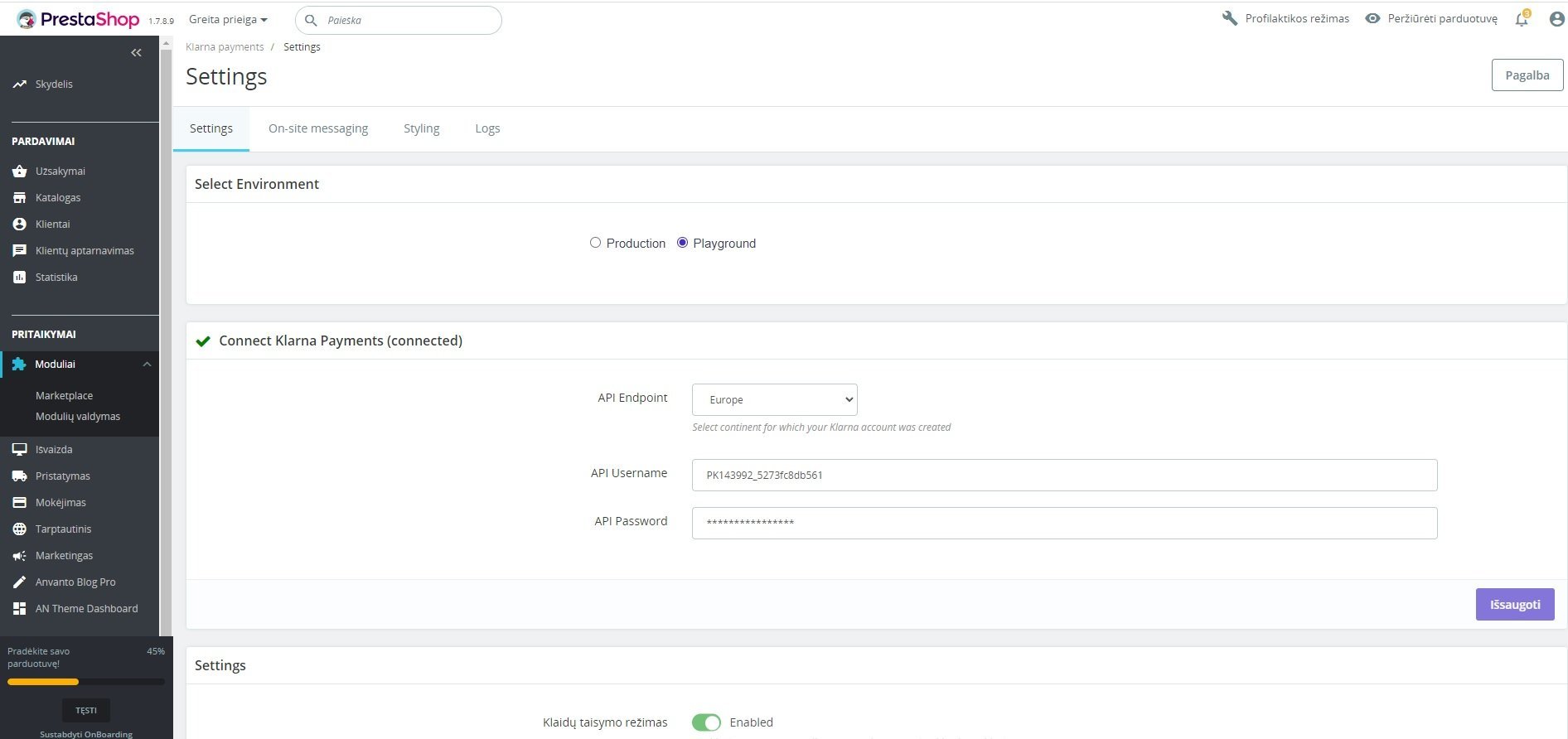Click the Tarptautinis globe icon
1568x739 pixels.
click(20, 529)
